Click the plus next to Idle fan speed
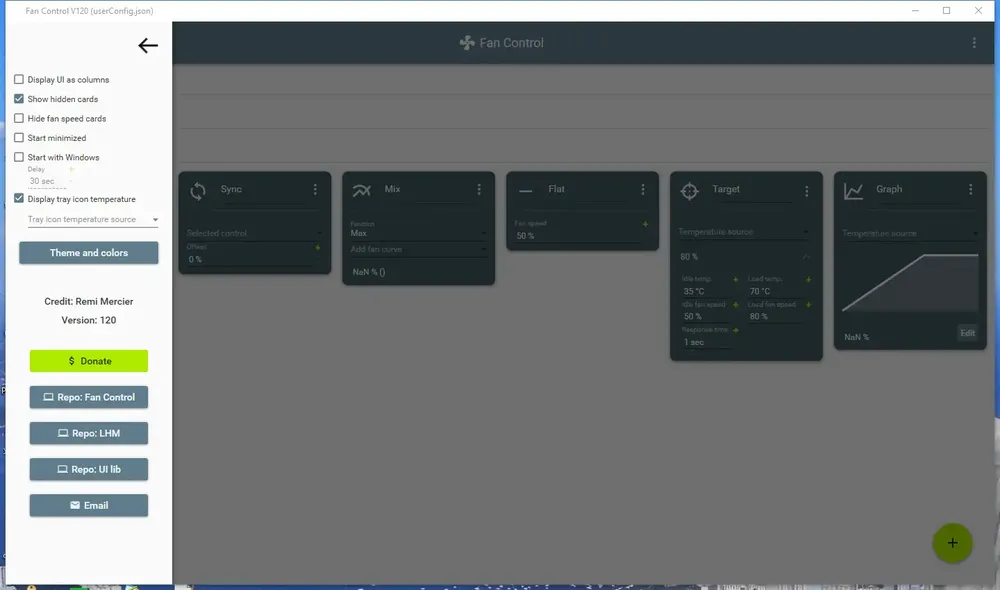Image resolution: width=1000 pixels, height=590 pixels. 735,305
